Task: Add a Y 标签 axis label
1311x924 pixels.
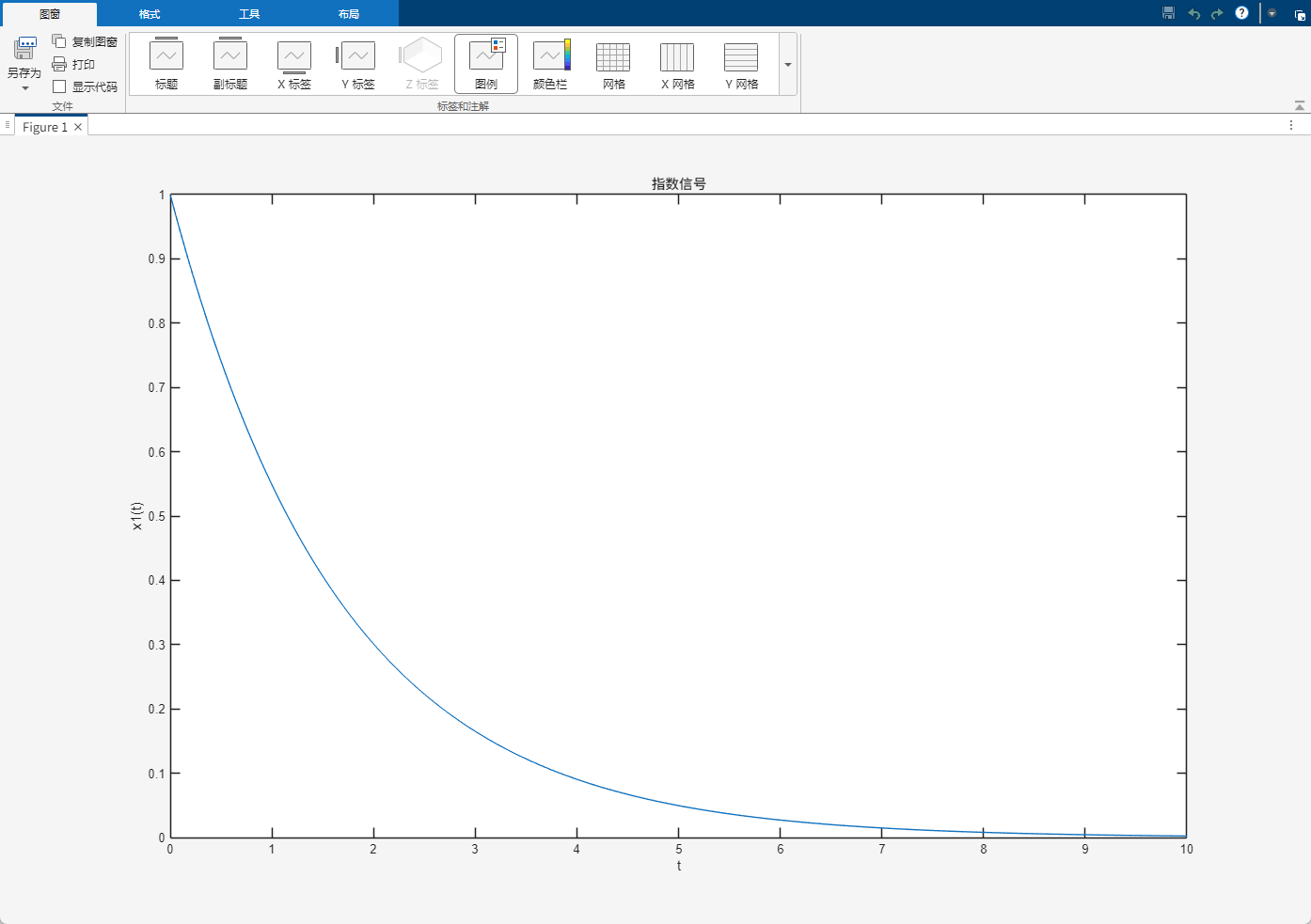Action: coord(358,64)
